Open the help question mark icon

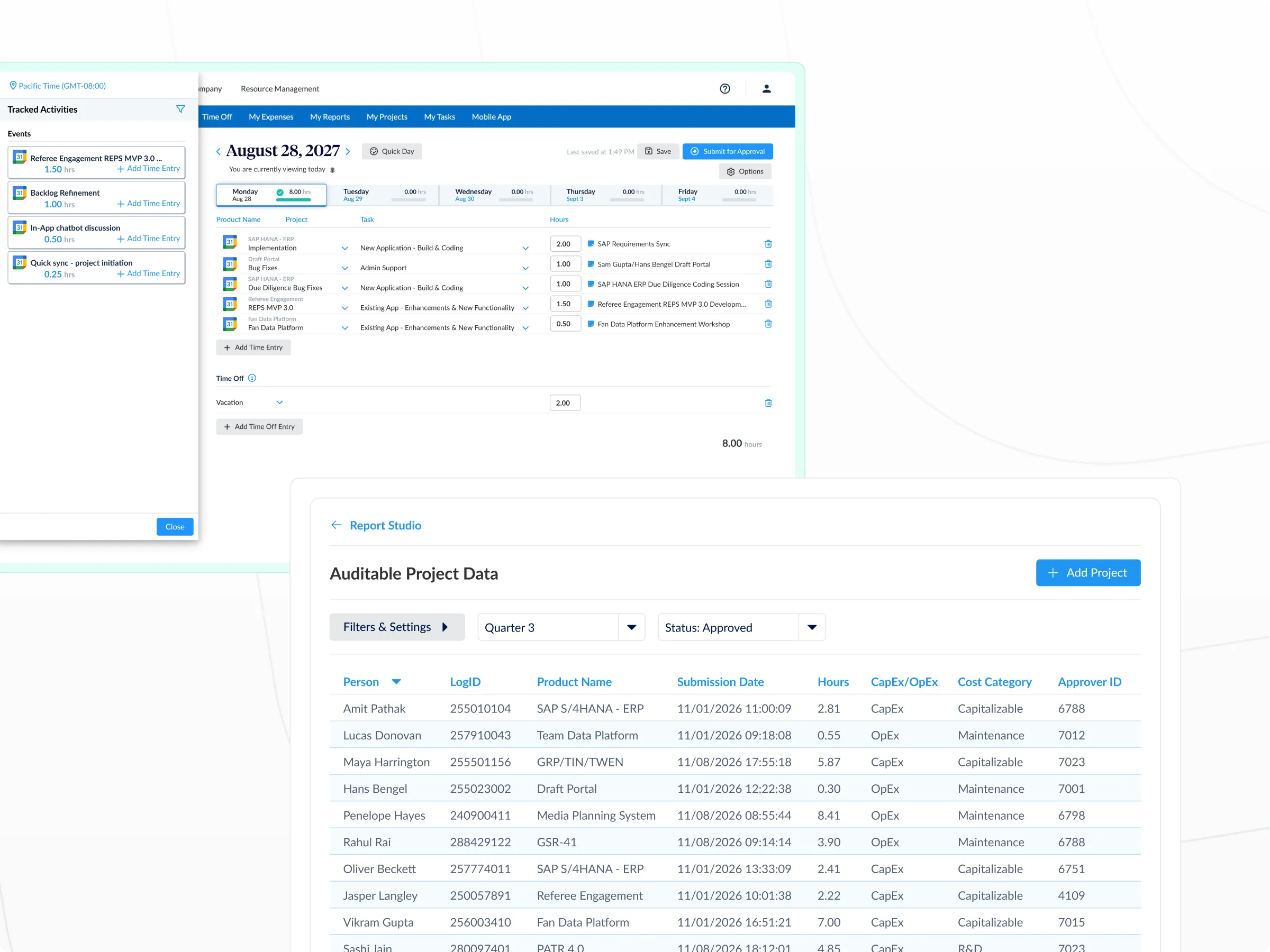[724, 88]
